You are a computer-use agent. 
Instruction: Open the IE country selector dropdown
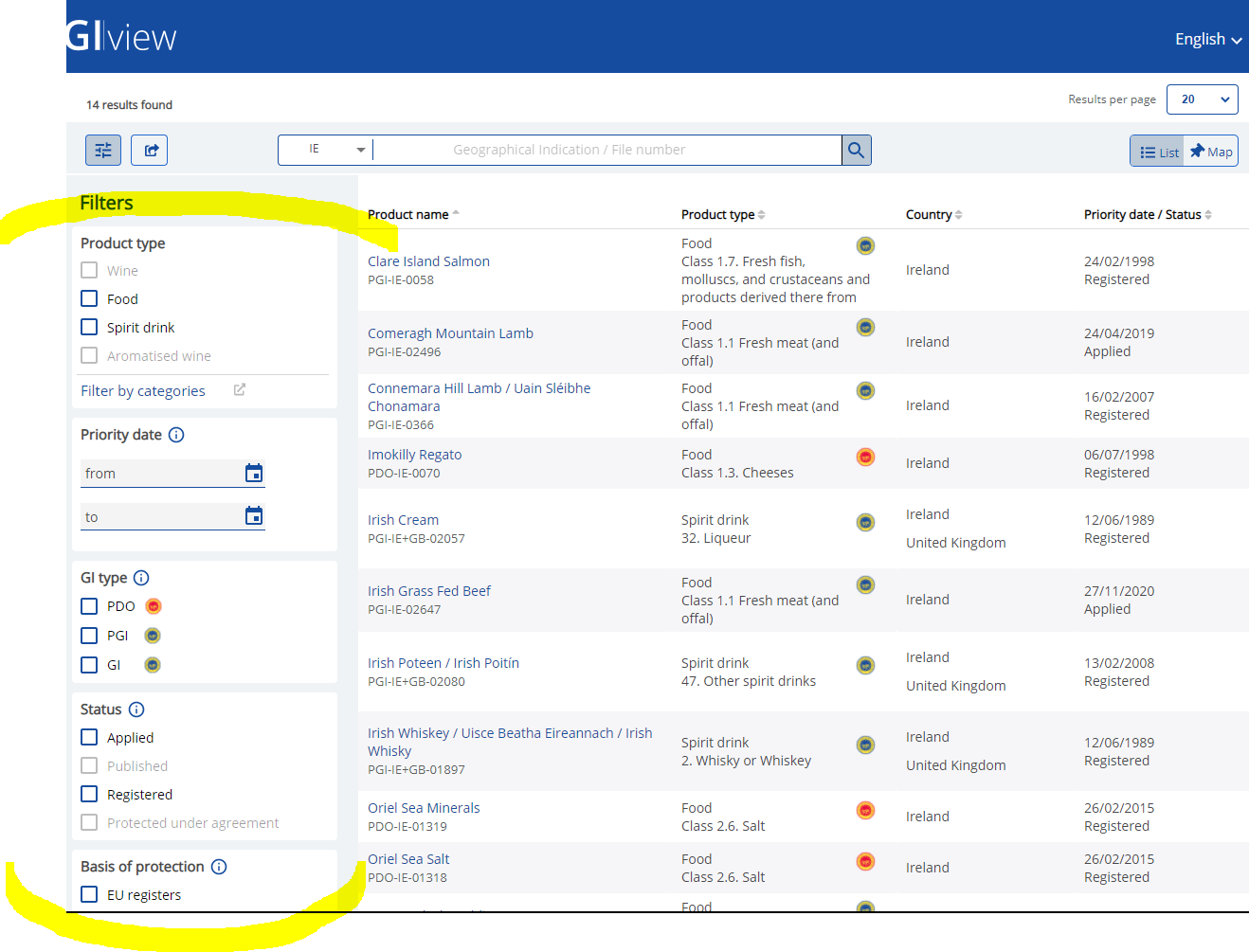(x=325, y=150)
